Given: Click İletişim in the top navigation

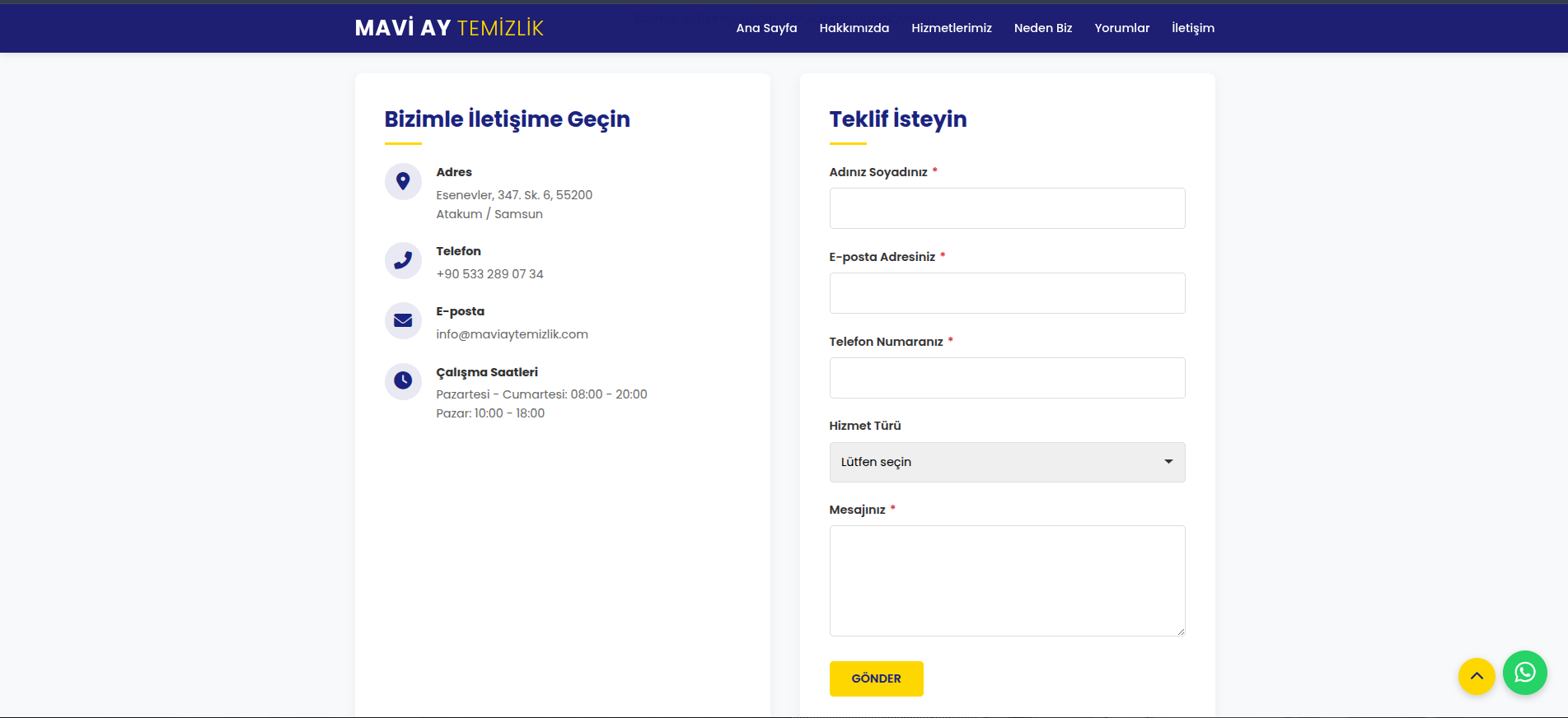Looking at the screenshot, I should tap(1192, 28).
